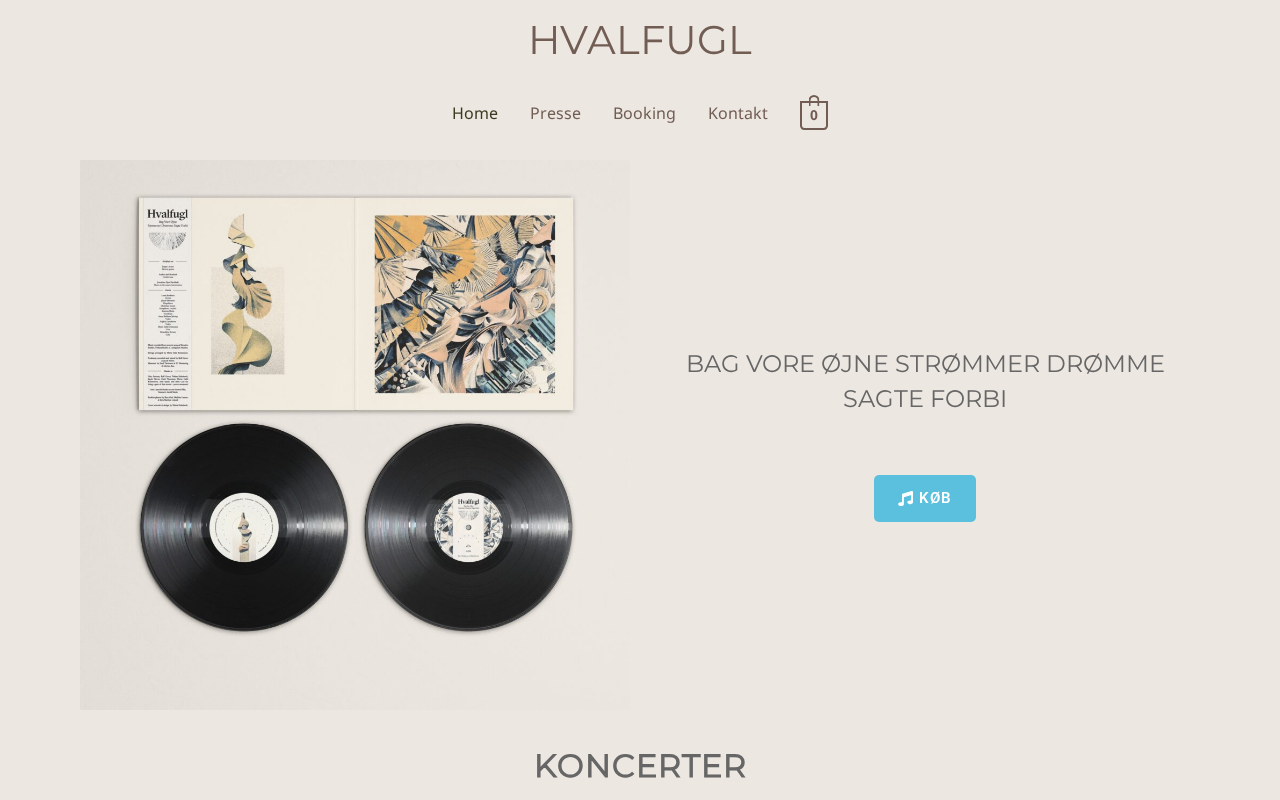Click the yellow ribbon artwork on inner sleeve
Viewport: 1280px width, 800px height.
click(248, 295)
